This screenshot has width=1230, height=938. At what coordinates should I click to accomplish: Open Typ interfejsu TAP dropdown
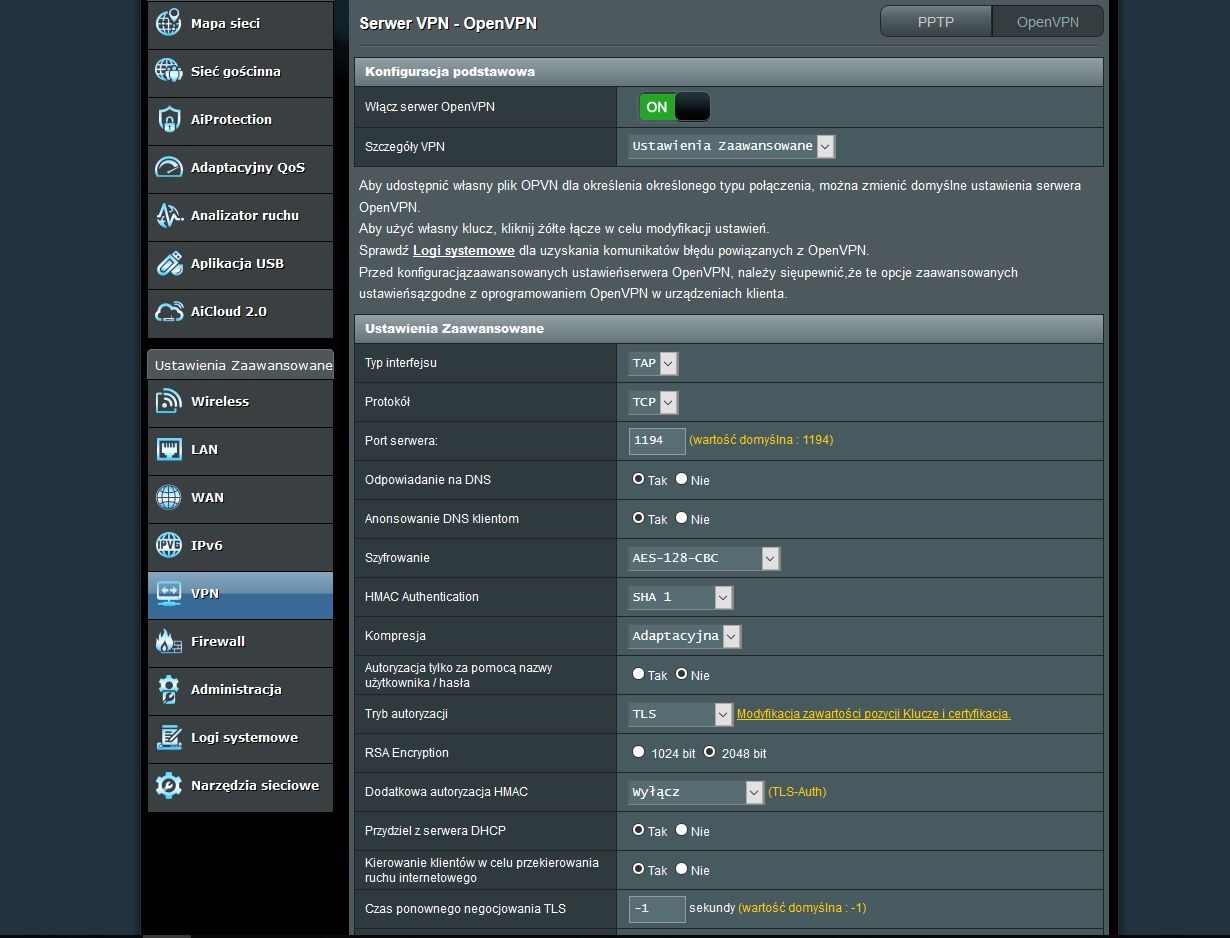[x=653, y=363]
